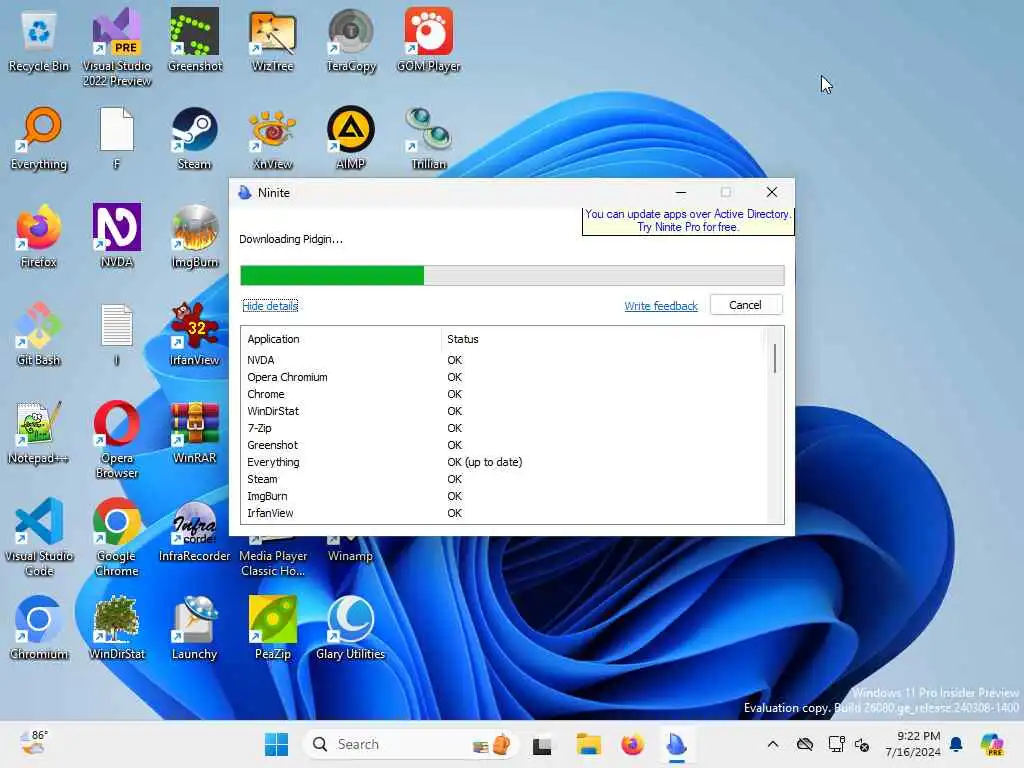Screen dimensions: 1024x768
Task: Select the Firefox desktop shortcut
Action: (x=39, y=236)
